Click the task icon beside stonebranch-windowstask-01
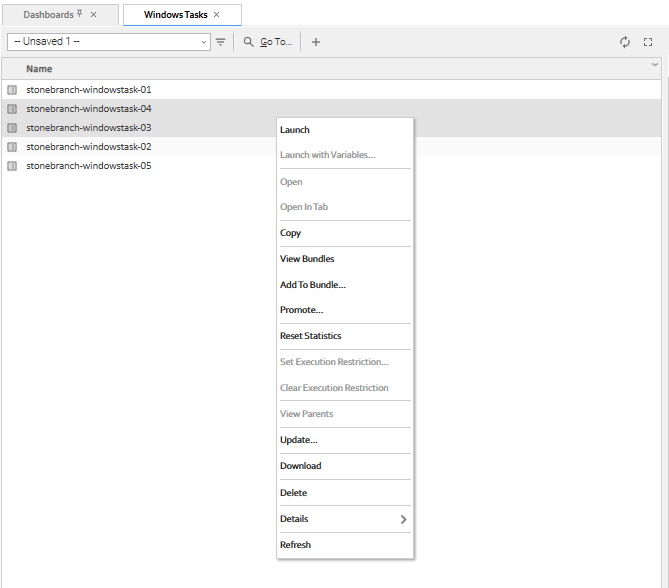 point(12,90)
